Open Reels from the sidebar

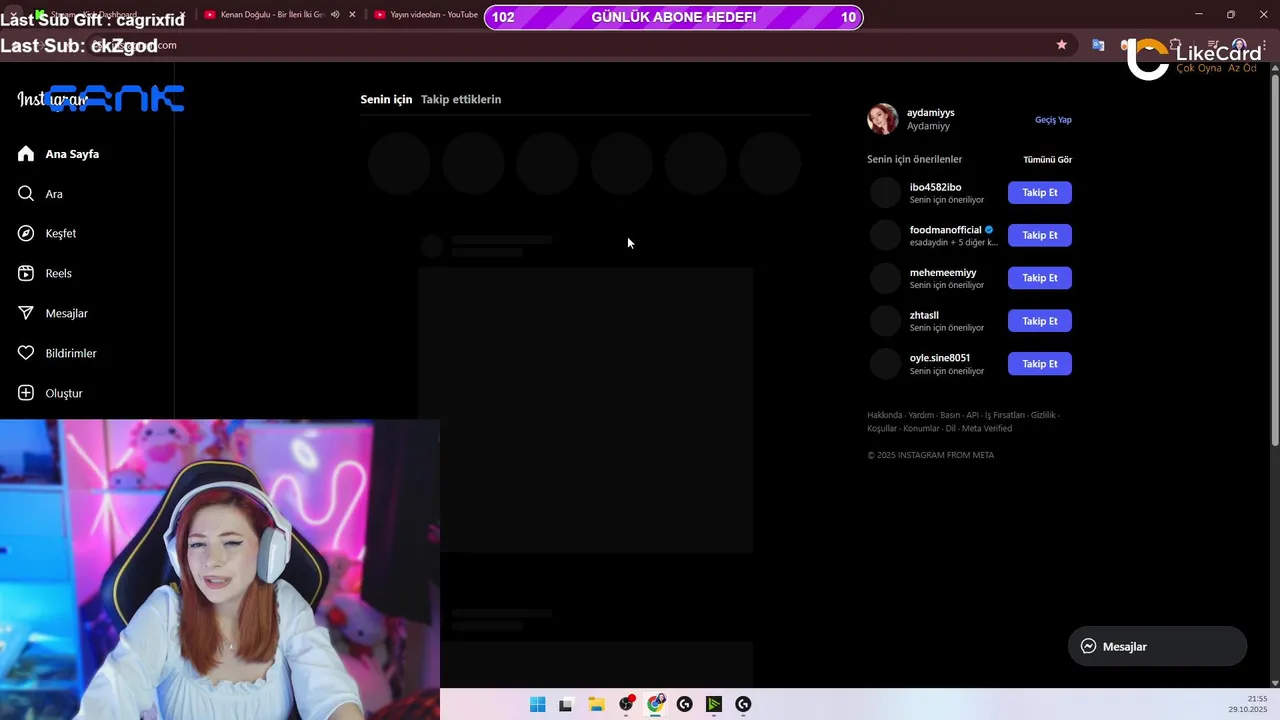tap(44, 273)
